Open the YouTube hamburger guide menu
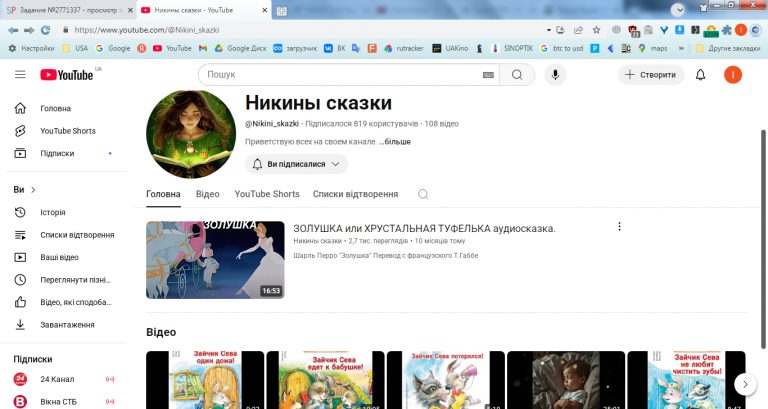The image size is (768, 409). [x=20, y=74]
